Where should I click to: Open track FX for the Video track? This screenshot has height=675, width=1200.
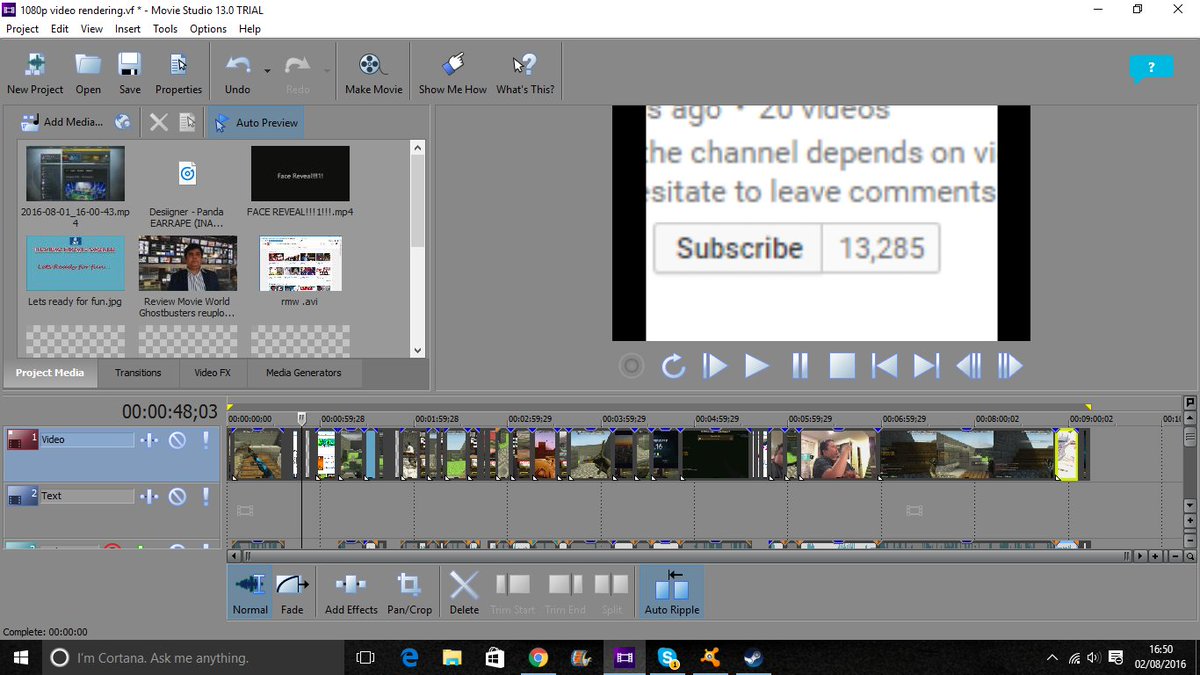[149, 440]
